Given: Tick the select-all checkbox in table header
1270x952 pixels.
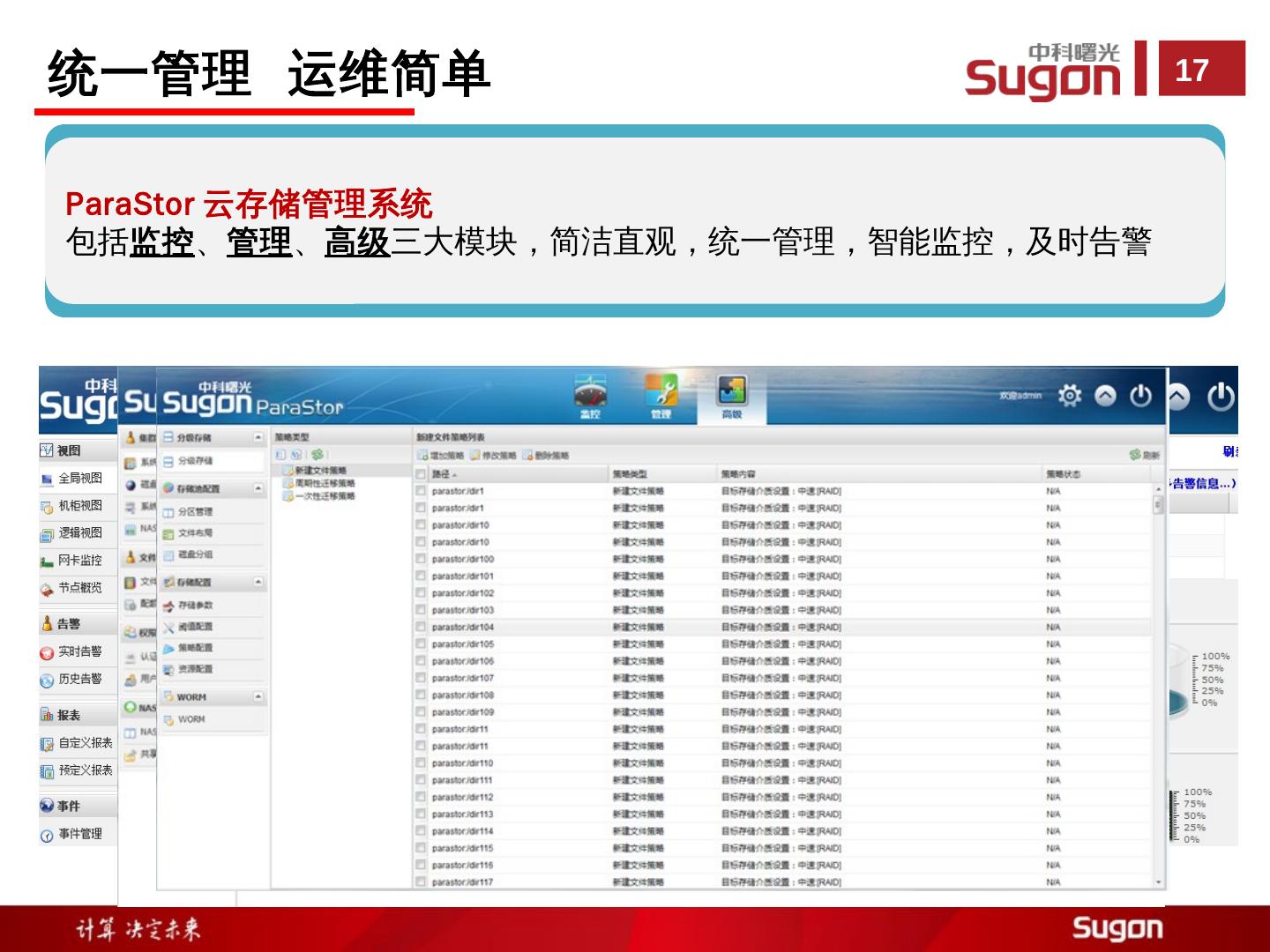Looking at the screenshot, I should point(421,474).
